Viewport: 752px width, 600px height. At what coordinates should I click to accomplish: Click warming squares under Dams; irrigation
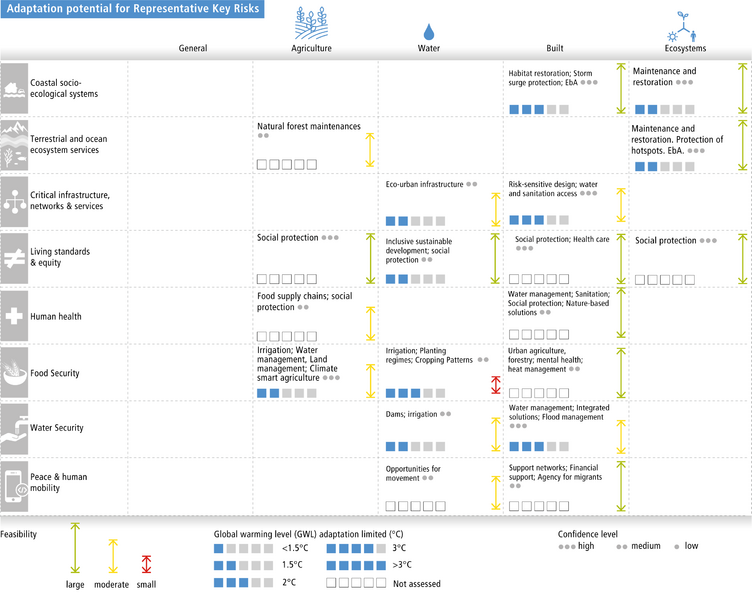(415, 447)
